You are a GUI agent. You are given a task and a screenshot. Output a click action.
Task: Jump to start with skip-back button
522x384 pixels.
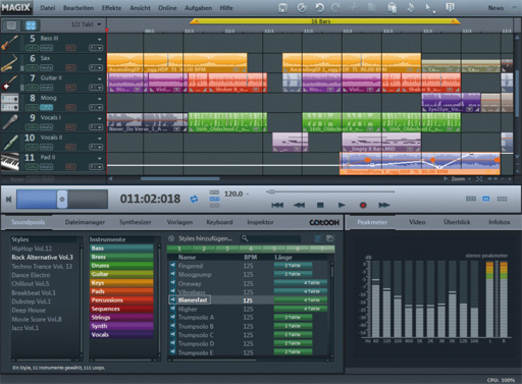tap(277, 205)
